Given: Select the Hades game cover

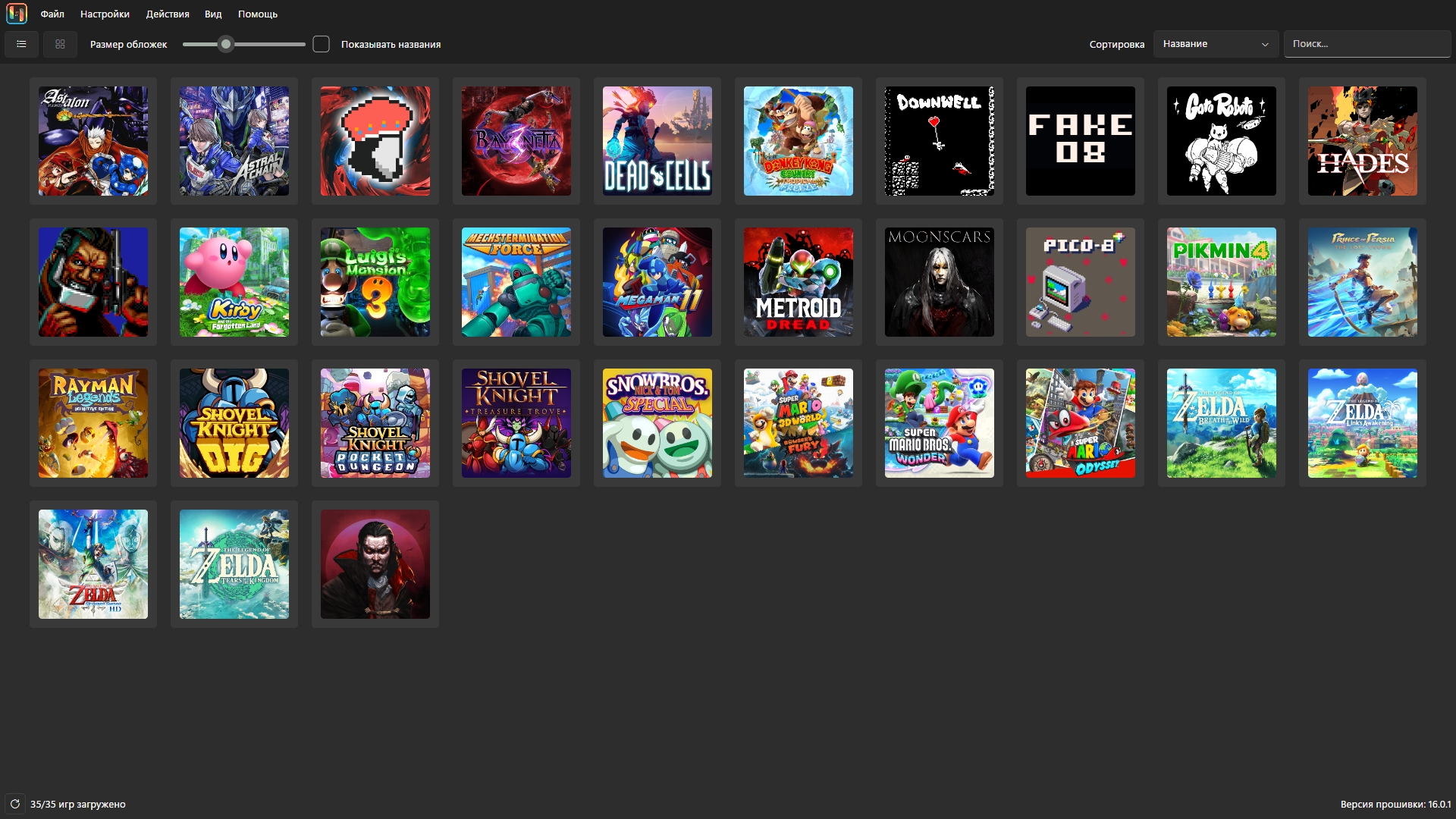Looking at the screenshot, I should (1362, 141).
